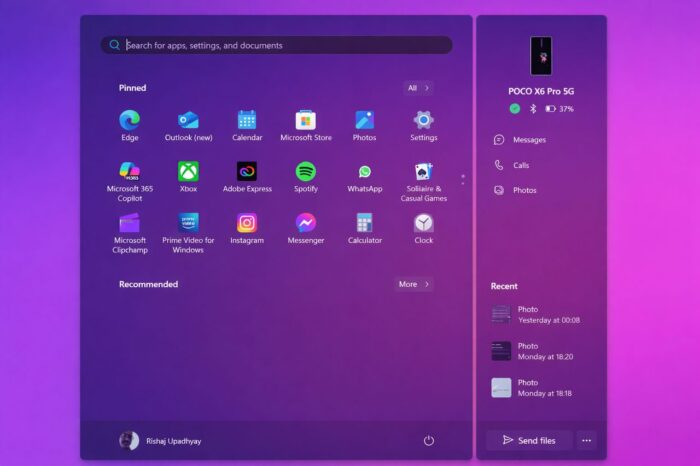Click the pinned apps page dots
The width and height of the screenshot is (700, 466).
pyautogui.click(x=462, y=180)
